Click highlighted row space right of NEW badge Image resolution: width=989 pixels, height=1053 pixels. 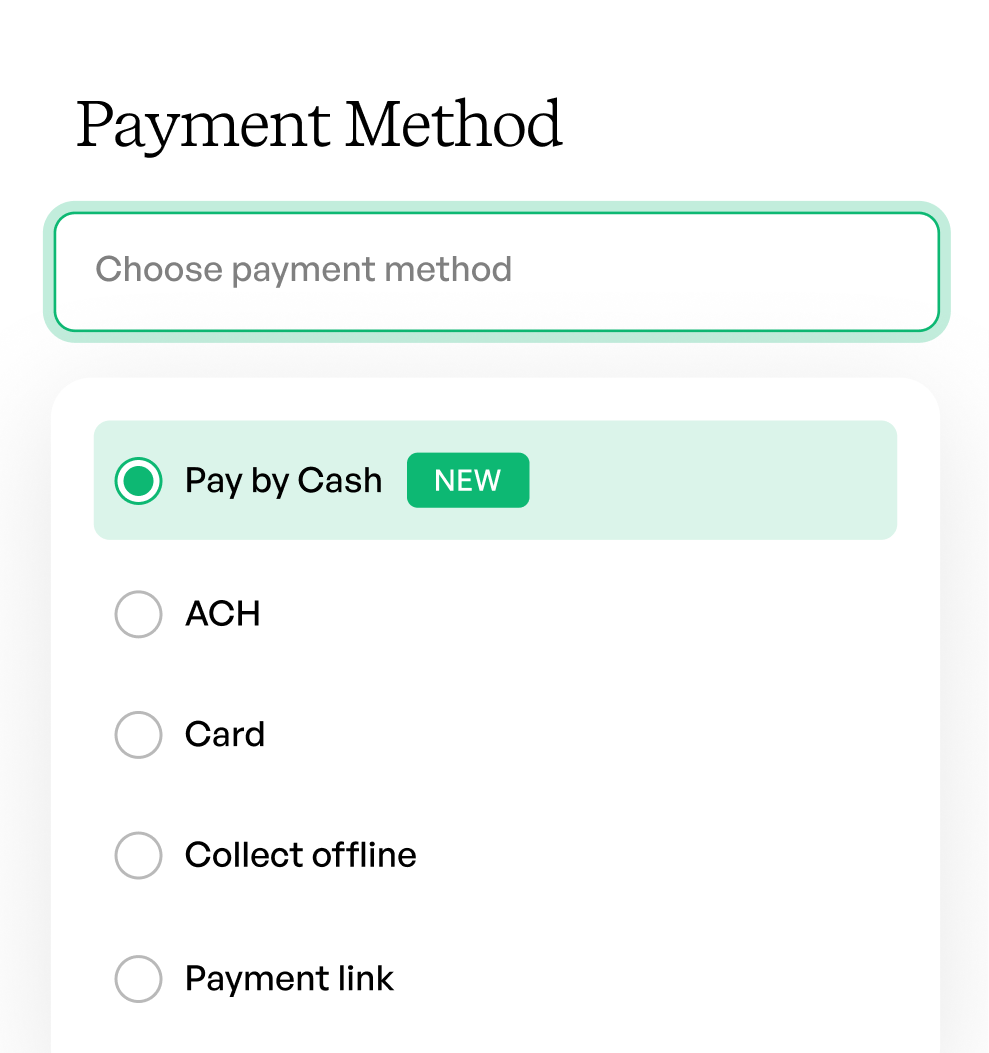(710, 481)
